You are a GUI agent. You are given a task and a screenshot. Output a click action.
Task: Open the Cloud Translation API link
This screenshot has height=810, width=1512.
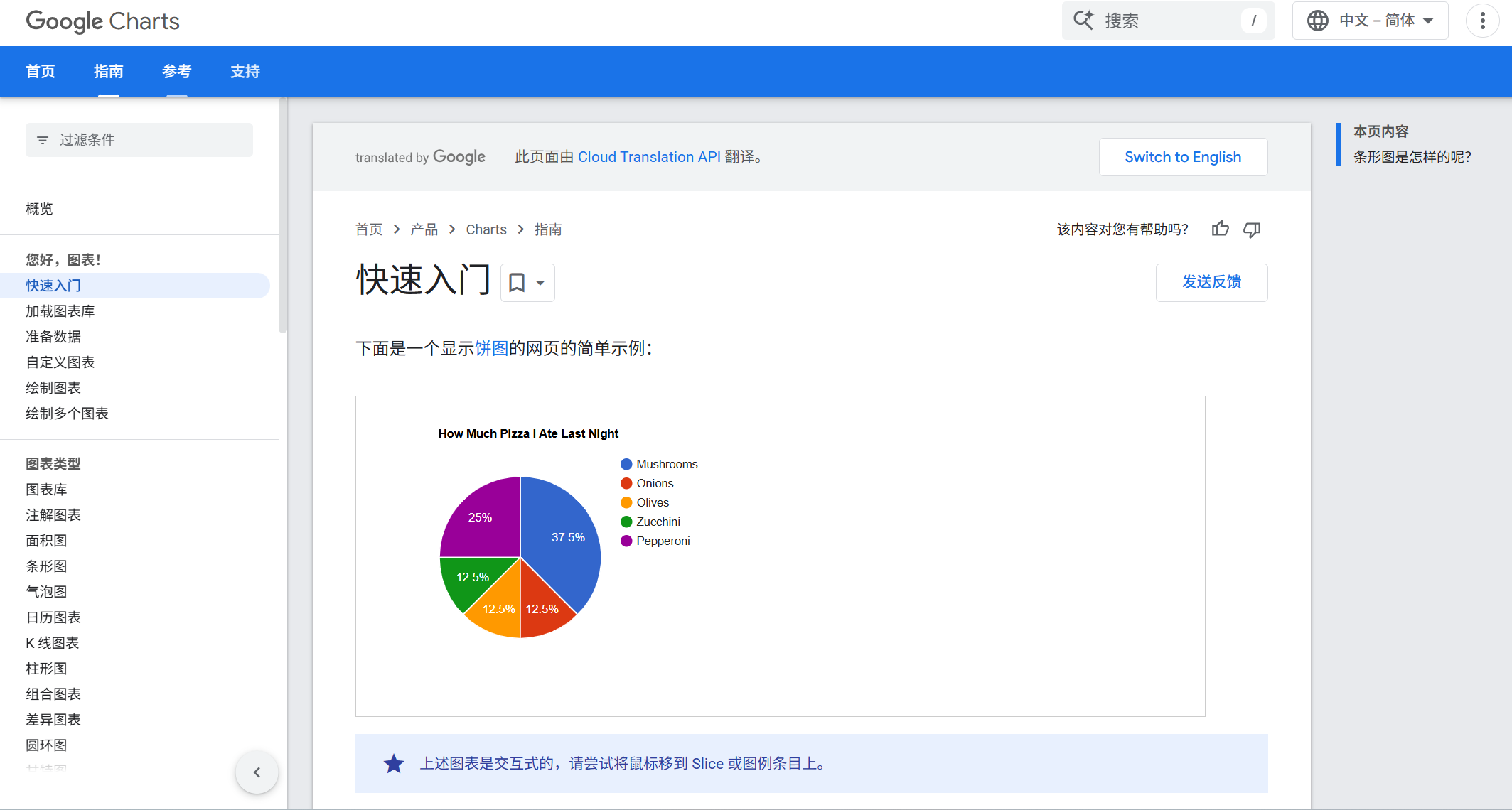click(649, 157)
